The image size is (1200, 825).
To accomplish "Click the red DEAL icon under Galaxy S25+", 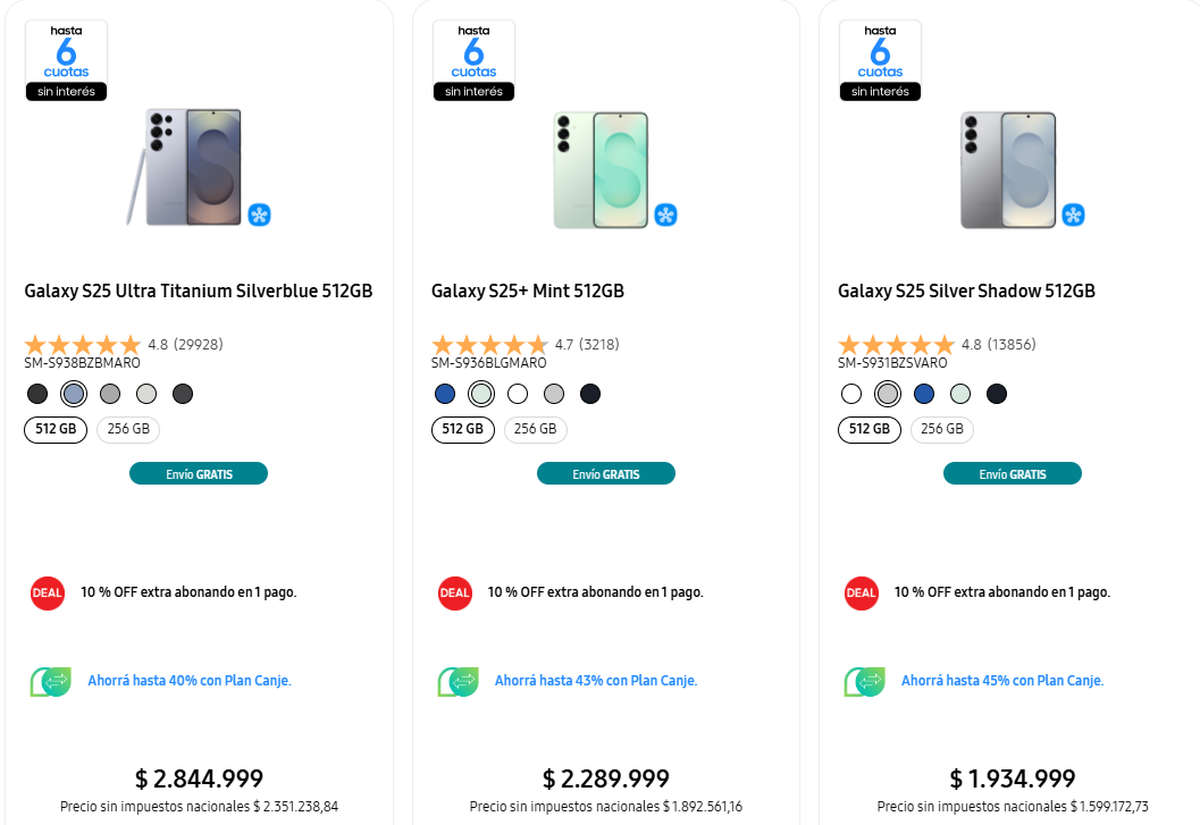I will [x=454, y=592].
